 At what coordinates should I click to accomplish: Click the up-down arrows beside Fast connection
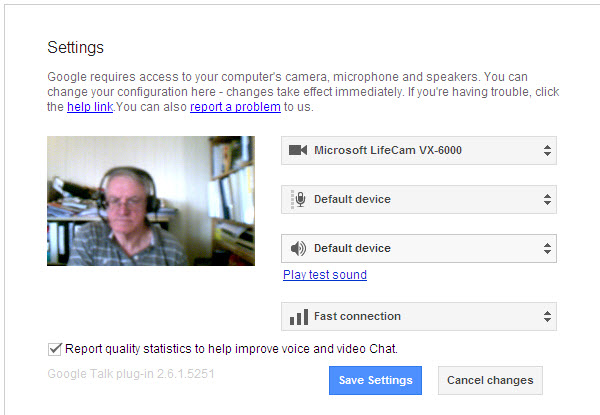[x=547, y=316]
